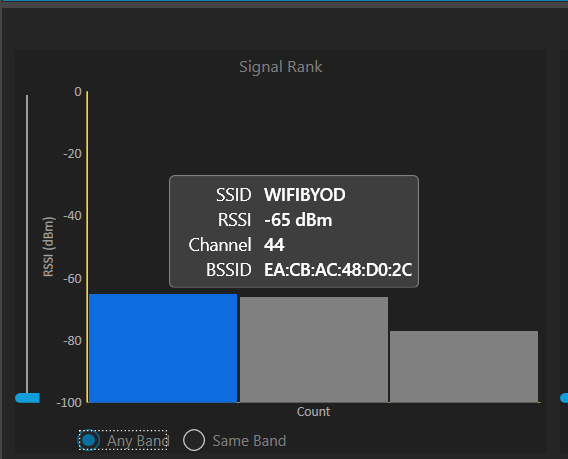Click the WIFIBYOD SSID in tooltip

coord(305,195)
